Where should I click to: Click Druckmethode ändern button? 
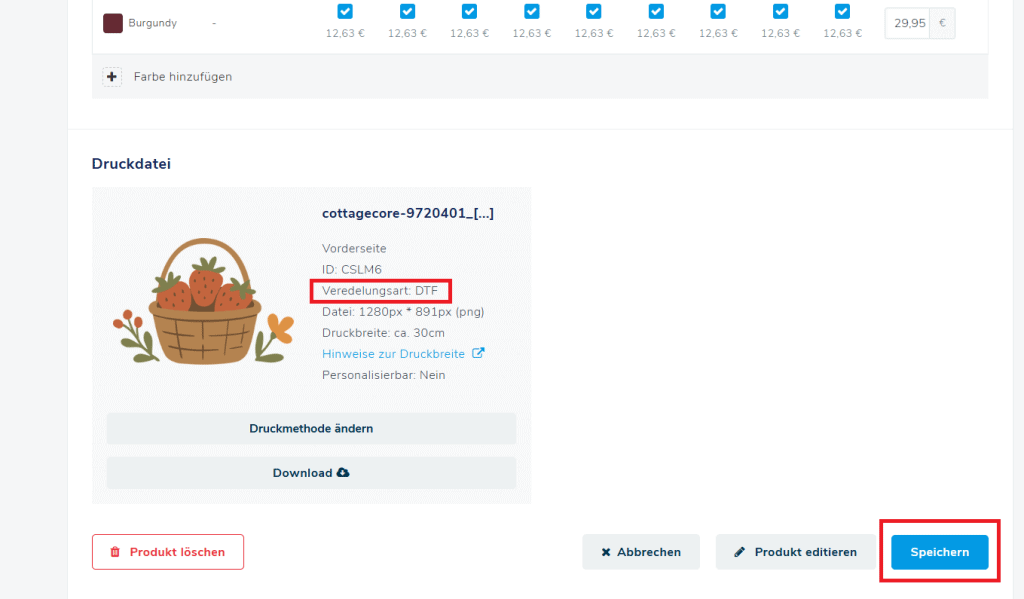(x=311, y=429)
